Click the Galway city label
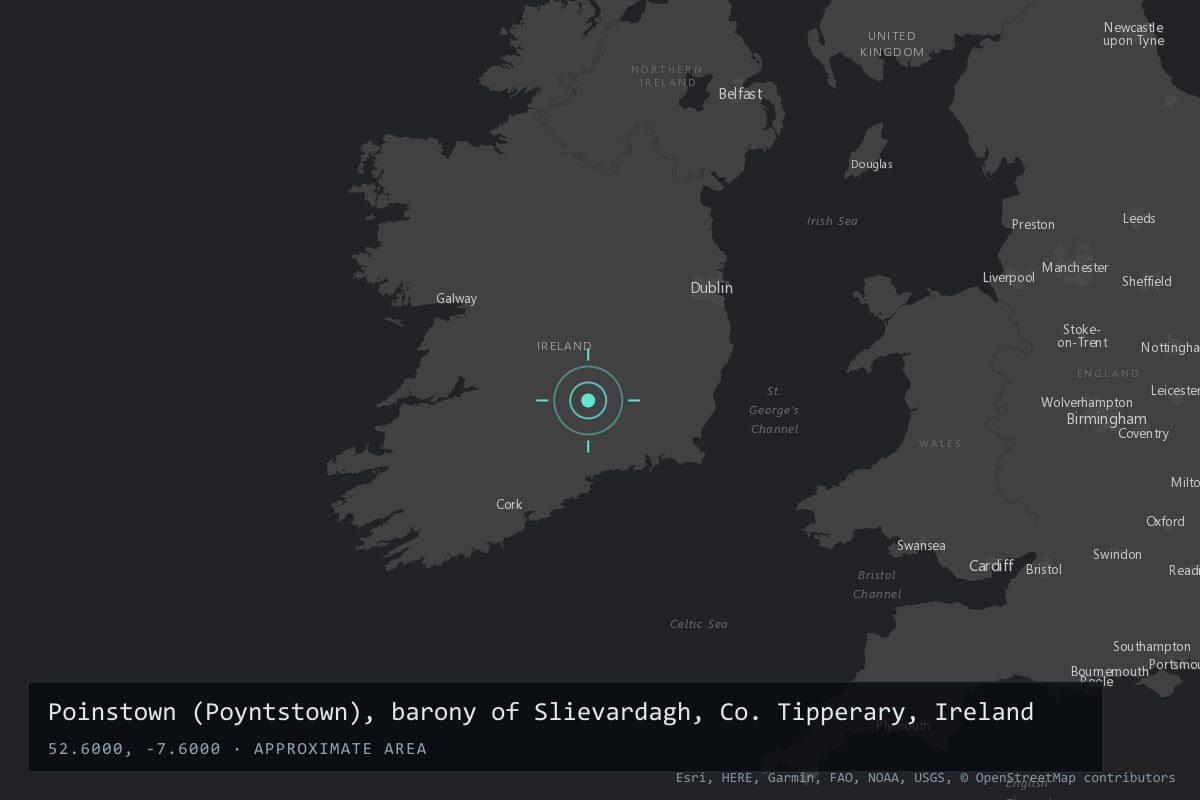1200x800 pixels. [x=456, y=299]
